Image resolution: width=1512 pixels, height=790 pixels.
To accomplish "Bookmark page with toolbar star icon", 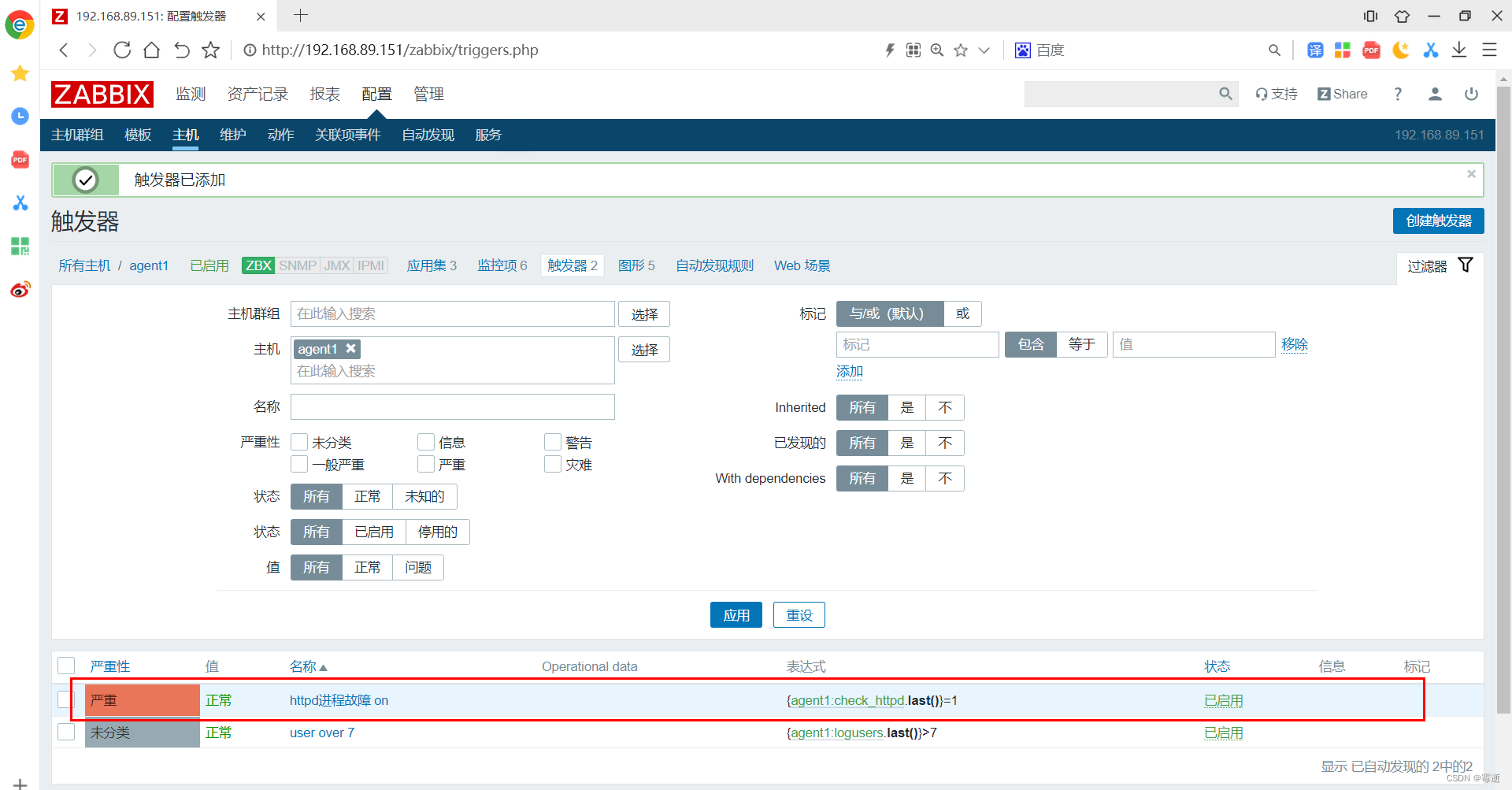I will pyautogui.click(x=210, y=50).
